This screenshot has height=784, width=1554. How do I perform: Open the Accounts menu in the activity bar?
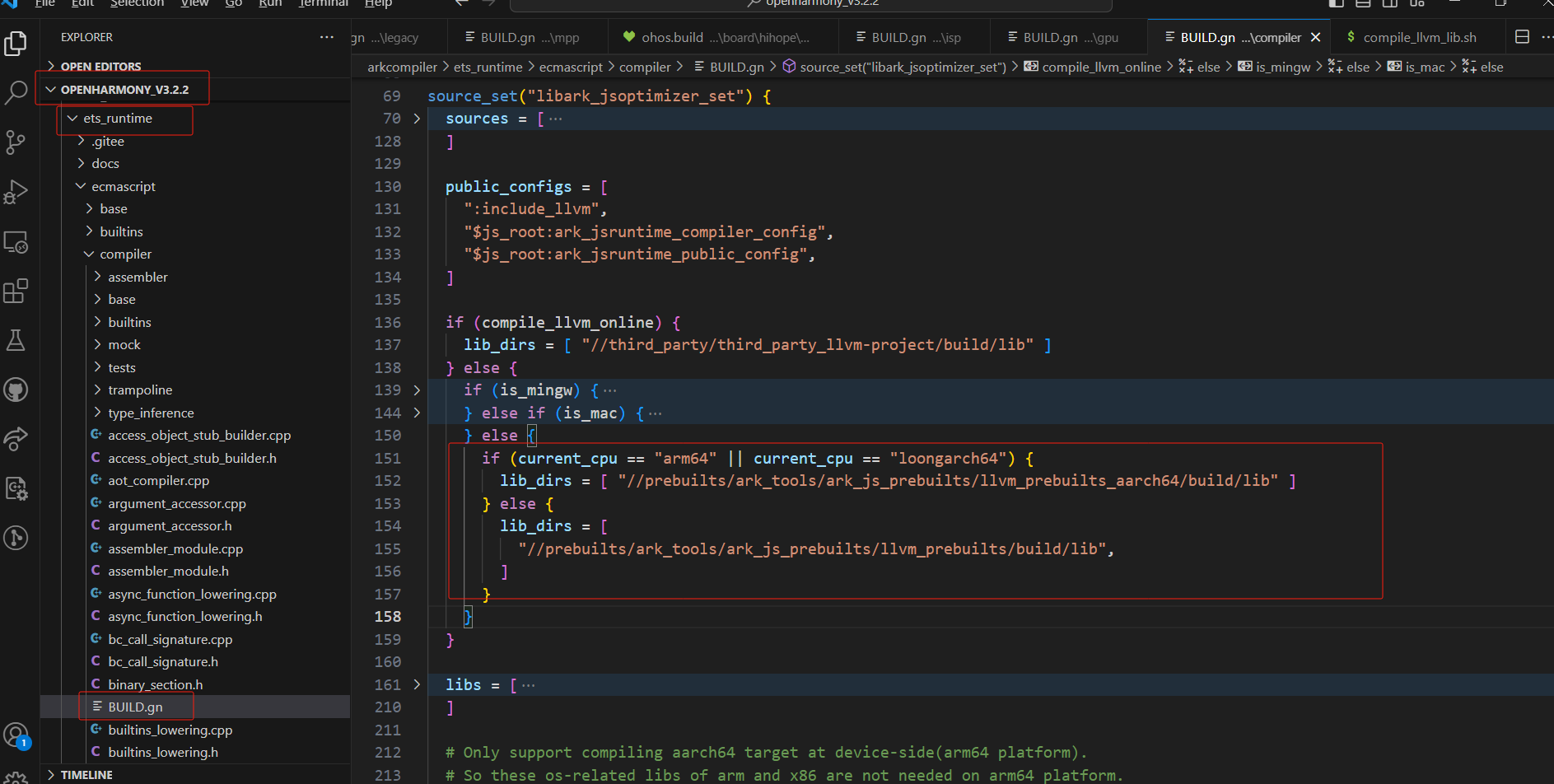(16, 735)
